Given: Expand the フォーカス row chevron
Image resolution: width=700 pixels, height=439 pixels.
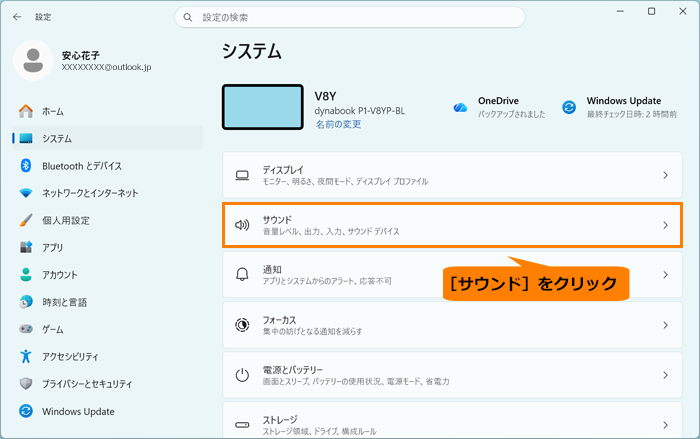Looking at the screenshot, I should point(665,325).
